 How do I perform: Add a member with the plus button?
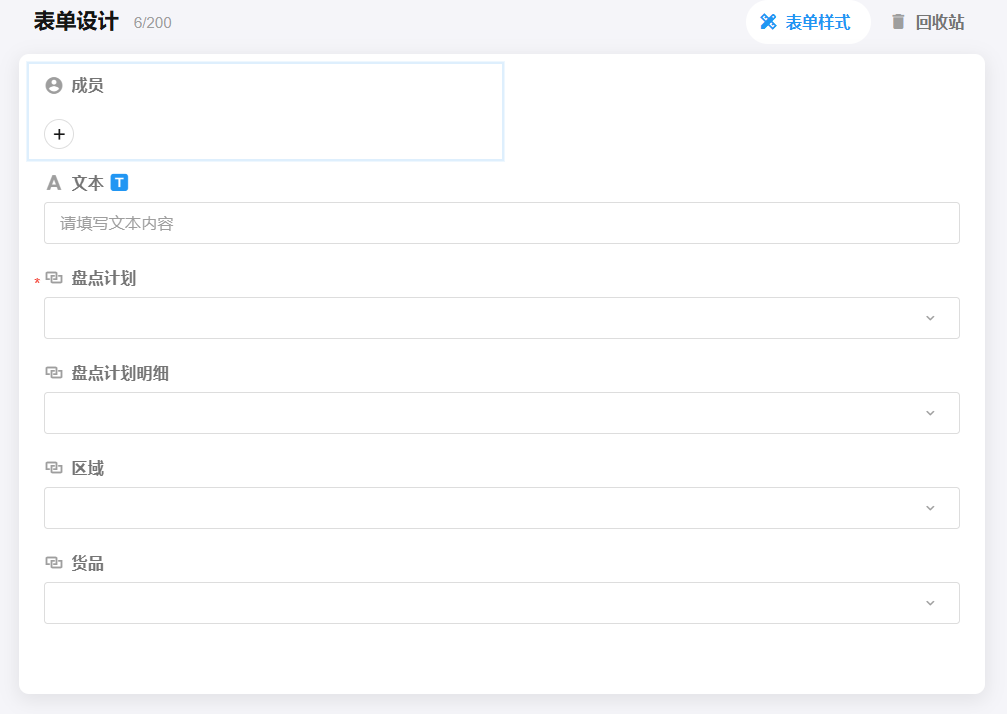click(59, 134)
